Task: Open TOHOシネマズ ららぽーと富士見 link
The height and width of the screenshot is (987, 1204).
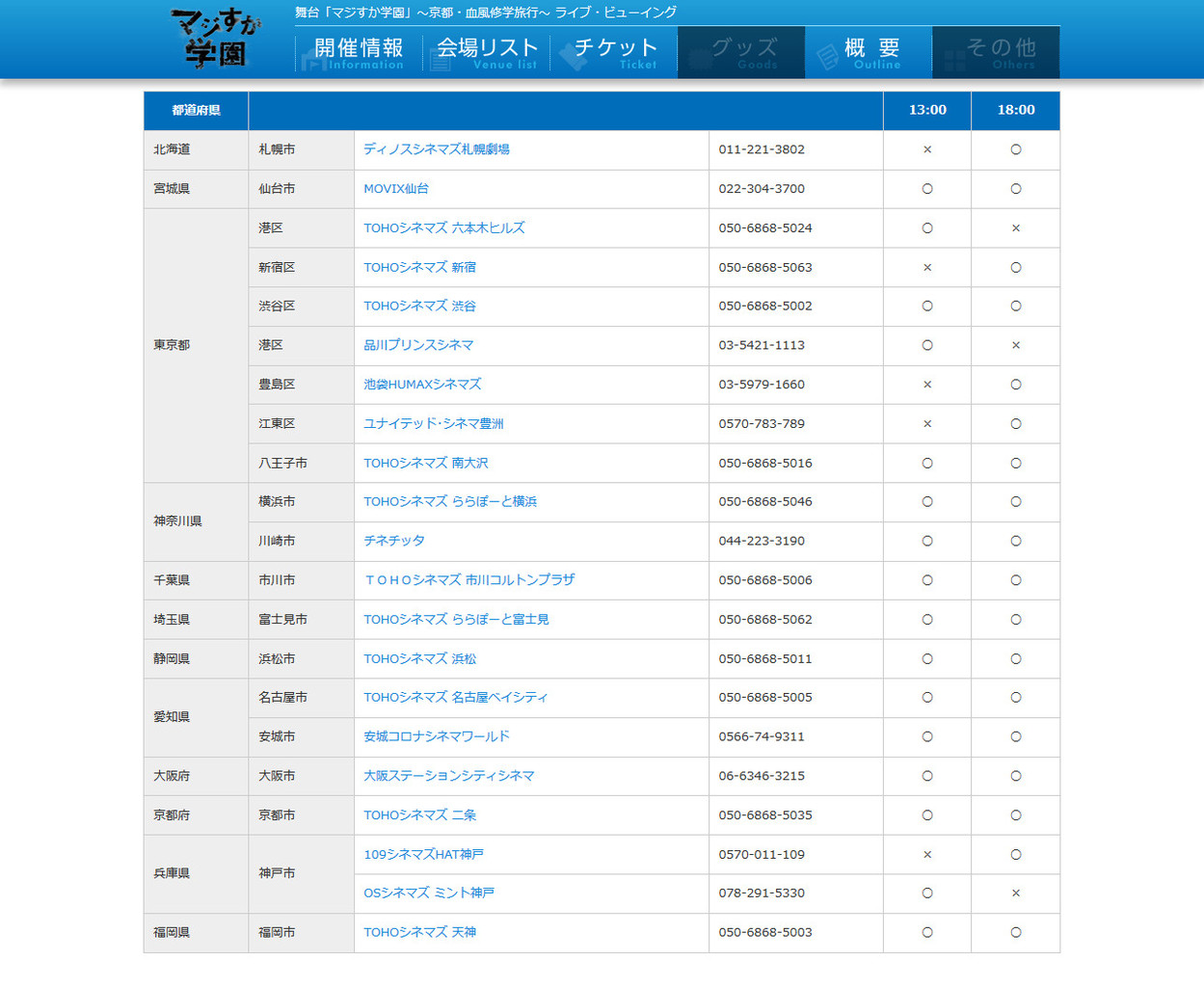Action: point(456,619)
